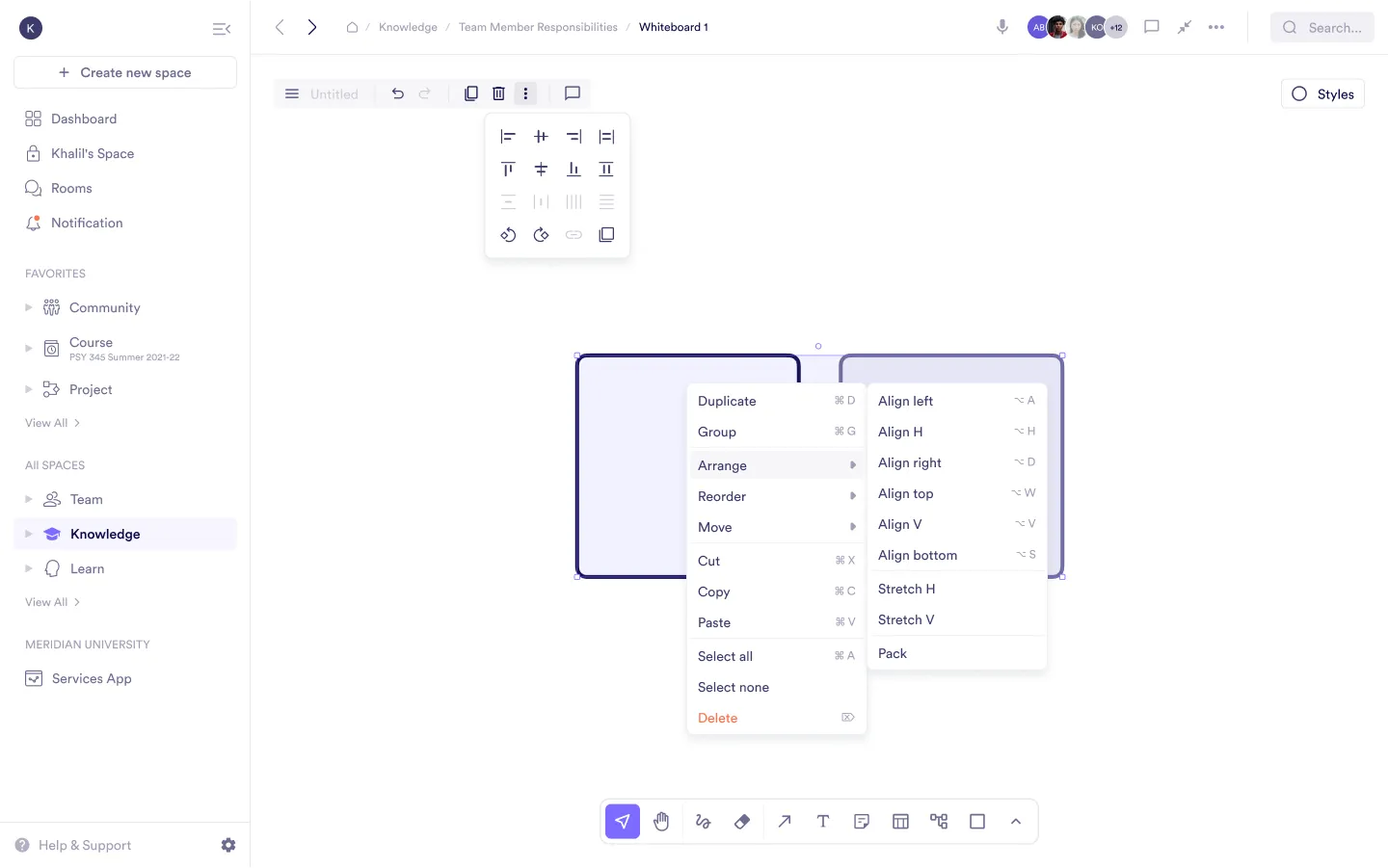The image size is (1388, 868).
Task: Mute the microphone in the header
Action: (1001, 27)
